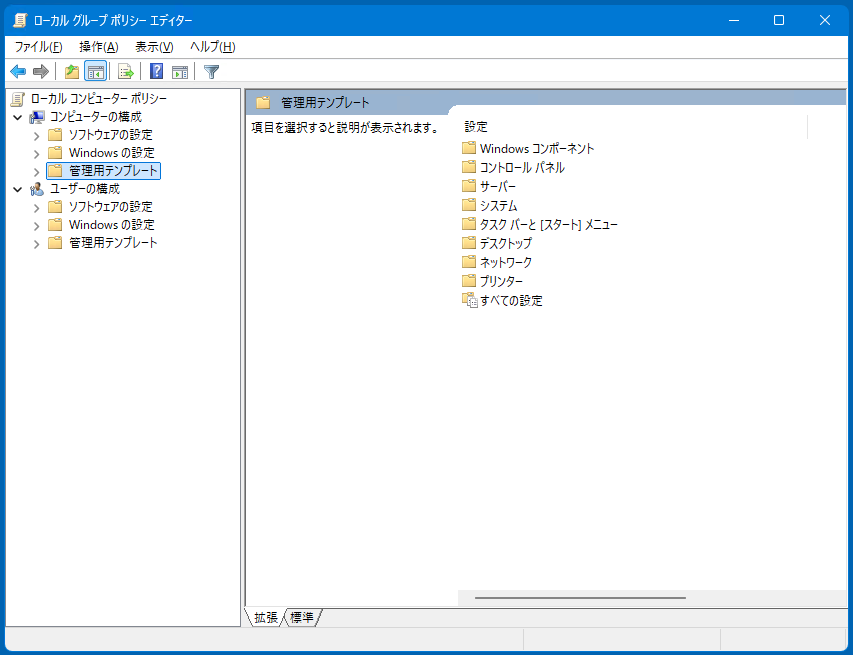Select すべての設定 in the list
Viewport: 853px width, 655px height.
tap(510, 300)
